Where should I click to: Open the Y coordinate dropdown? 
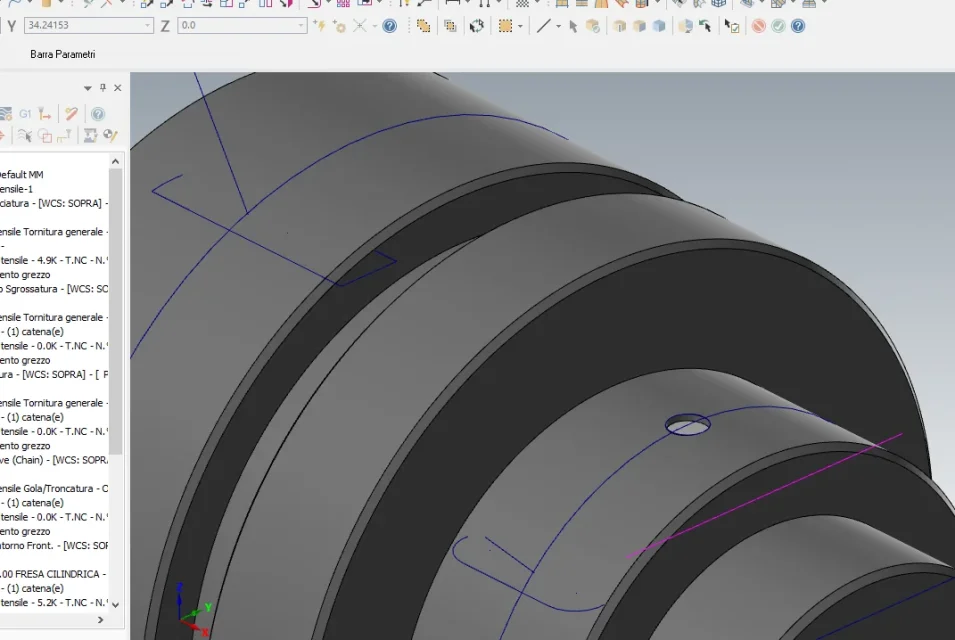pos(148,26)
